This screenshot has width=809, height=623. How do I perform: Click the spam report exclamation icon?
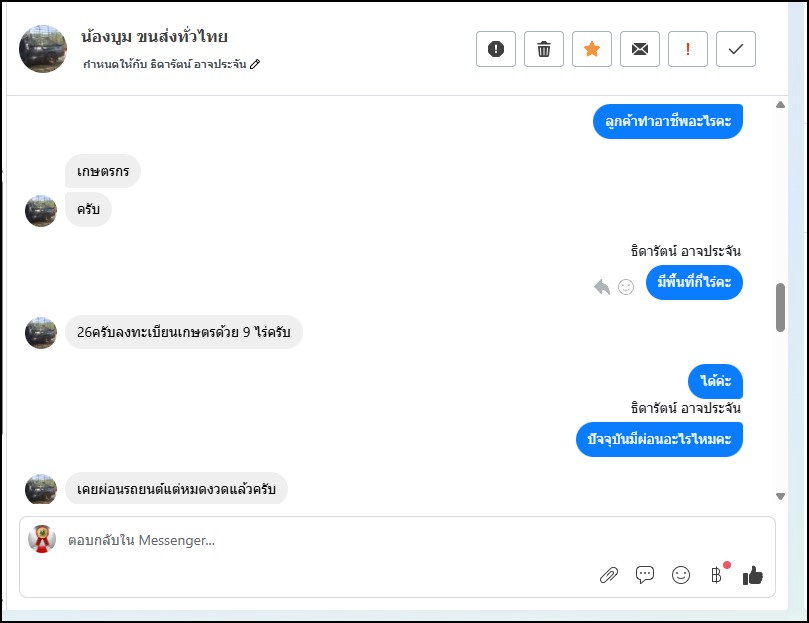(x=496, y=49)
